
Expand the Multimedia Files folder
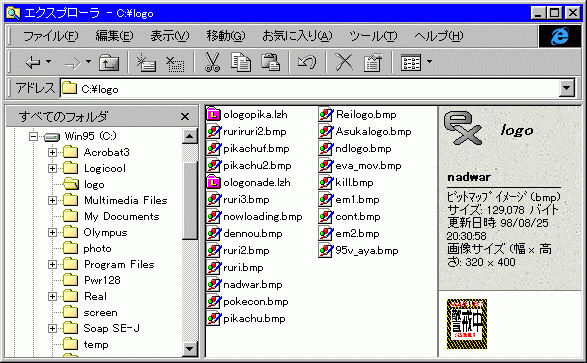tap(52, 201)
